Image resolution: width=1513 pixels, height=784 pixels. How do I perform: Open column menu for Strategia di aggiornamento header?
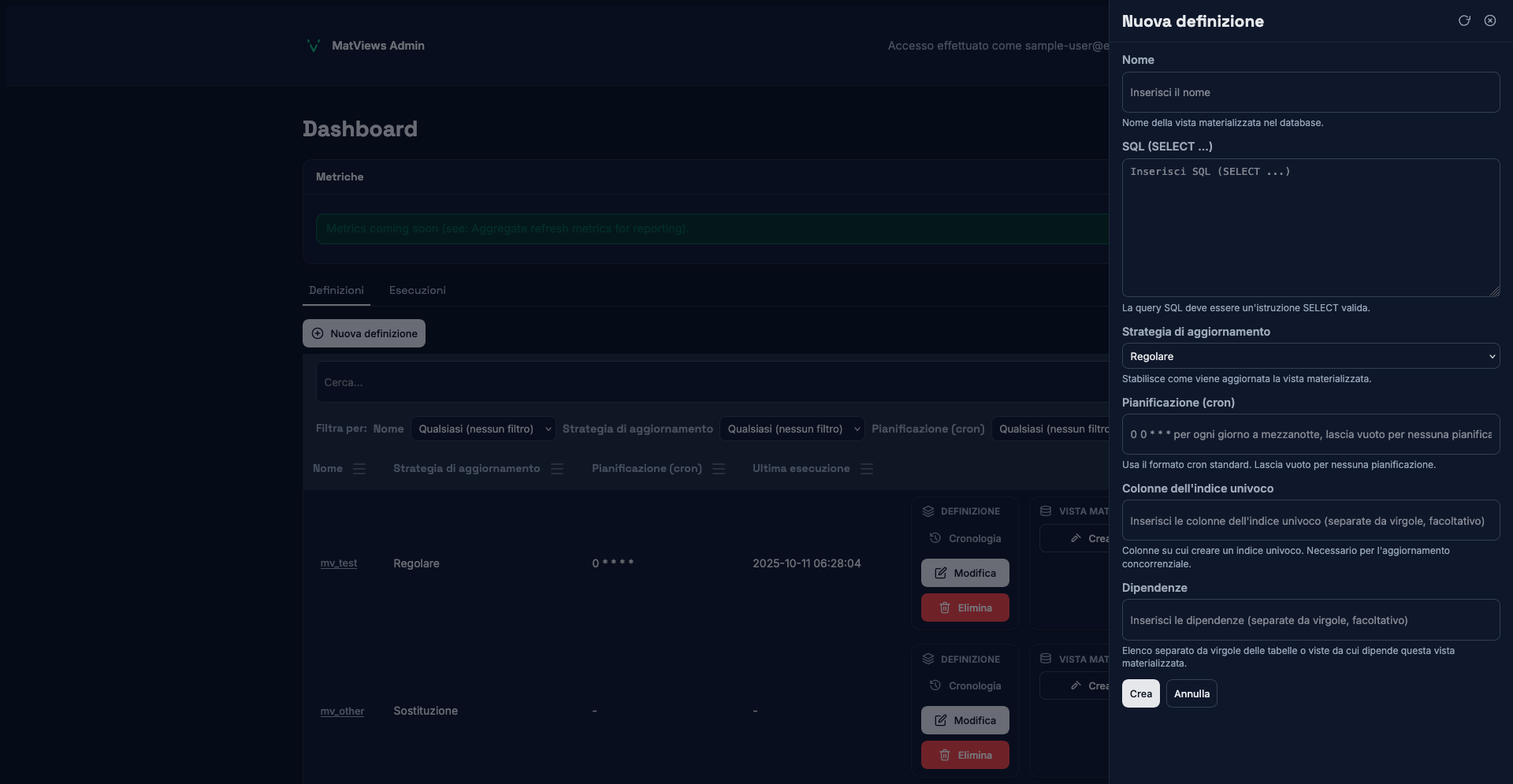[x=557, y=469]
